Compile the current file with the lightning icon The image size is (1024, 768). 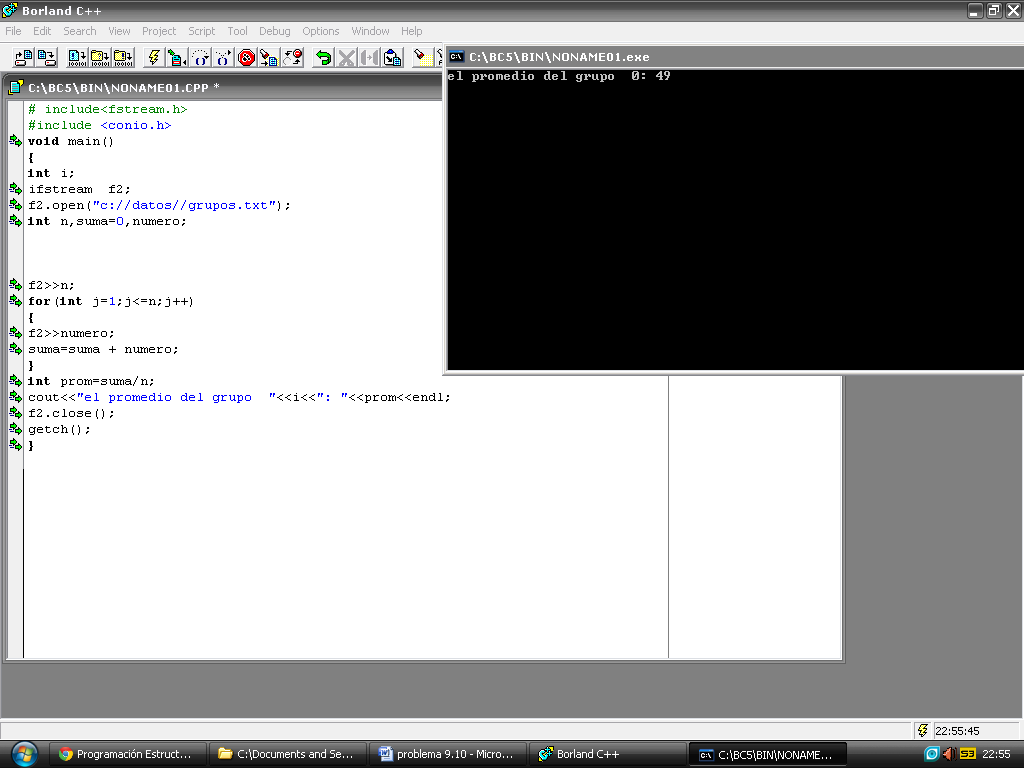(x=152, y=57)
